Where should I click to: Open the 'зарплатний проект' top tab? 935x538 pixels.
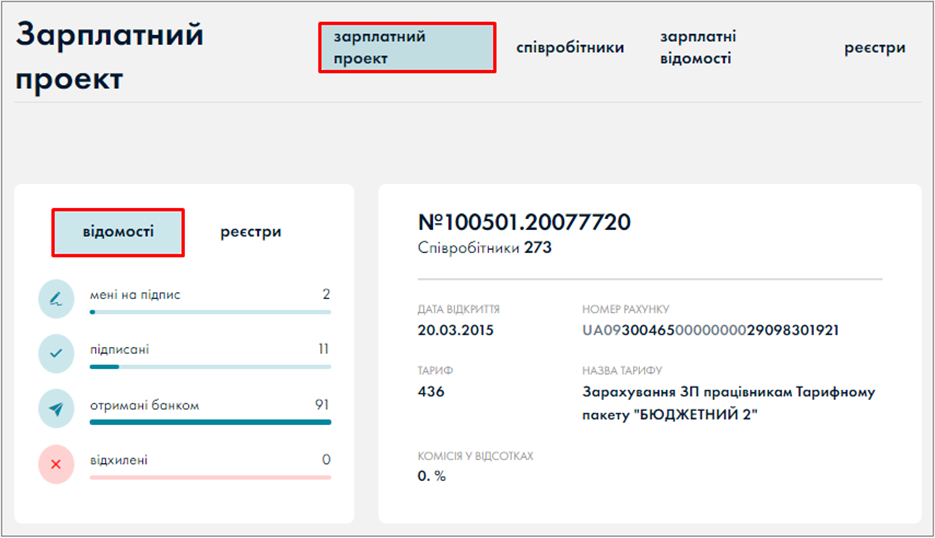(407, 48)
